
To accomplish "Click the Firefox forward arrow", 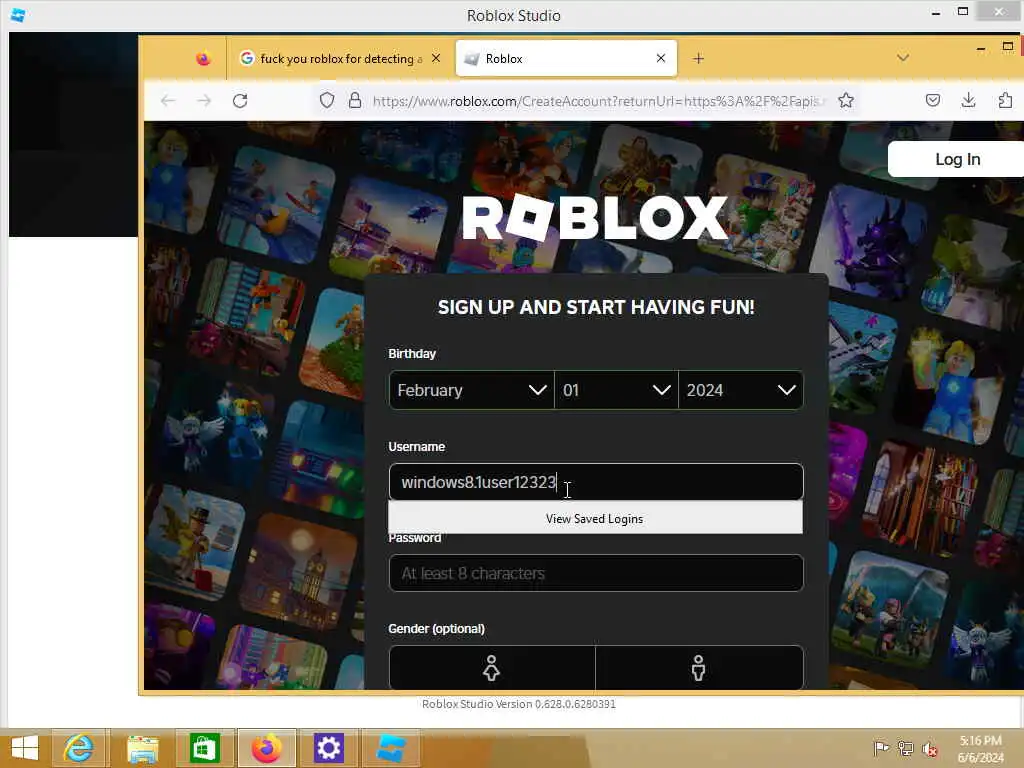I will pyautogui.click(x=204, y=101).
